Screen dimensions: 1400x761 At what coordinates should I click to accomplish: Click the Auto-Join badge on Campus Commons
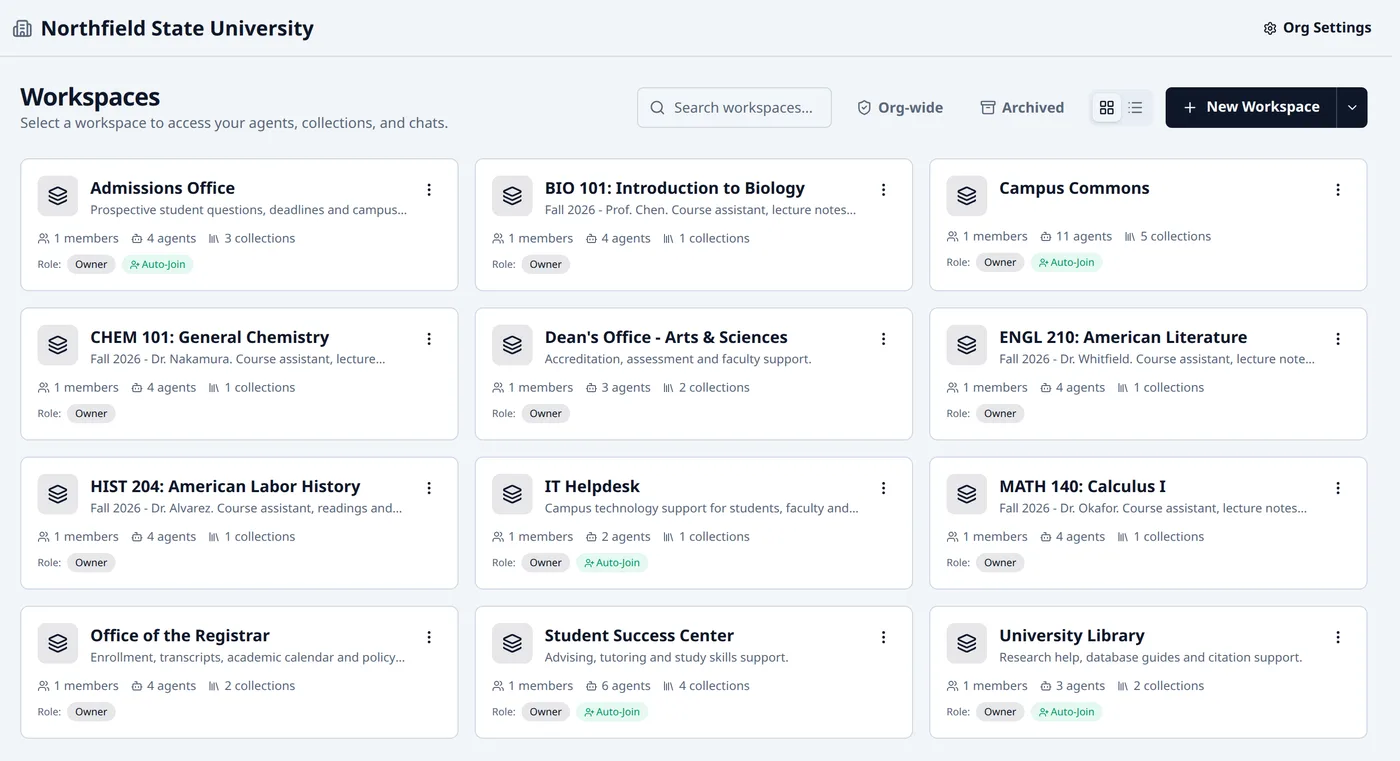pos(1066,262)
